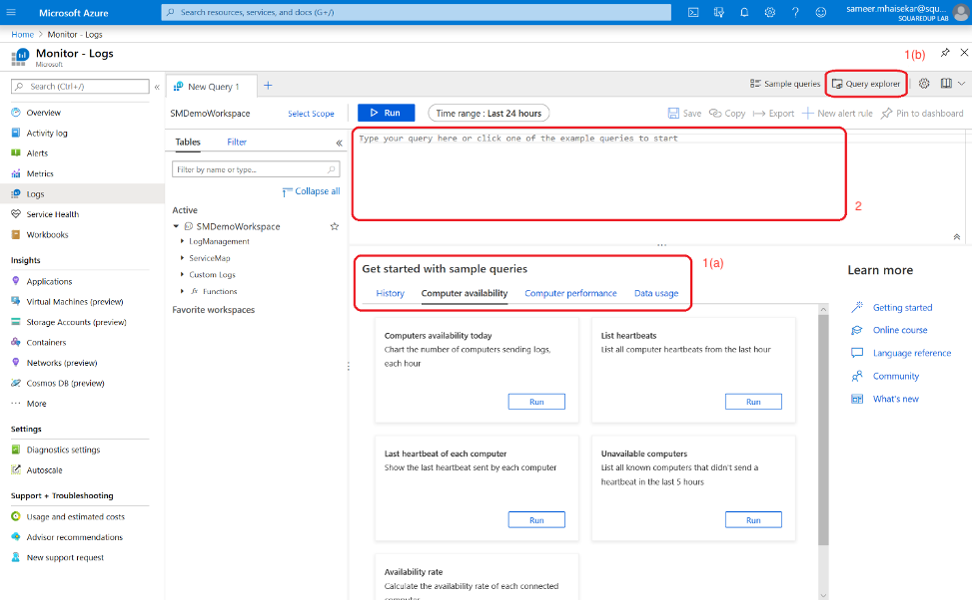This screenshot has height=600, width=972.
Task: Toggle the Tables pane collapse arrow
Action: pyautogui.click(x=340, y=142)
